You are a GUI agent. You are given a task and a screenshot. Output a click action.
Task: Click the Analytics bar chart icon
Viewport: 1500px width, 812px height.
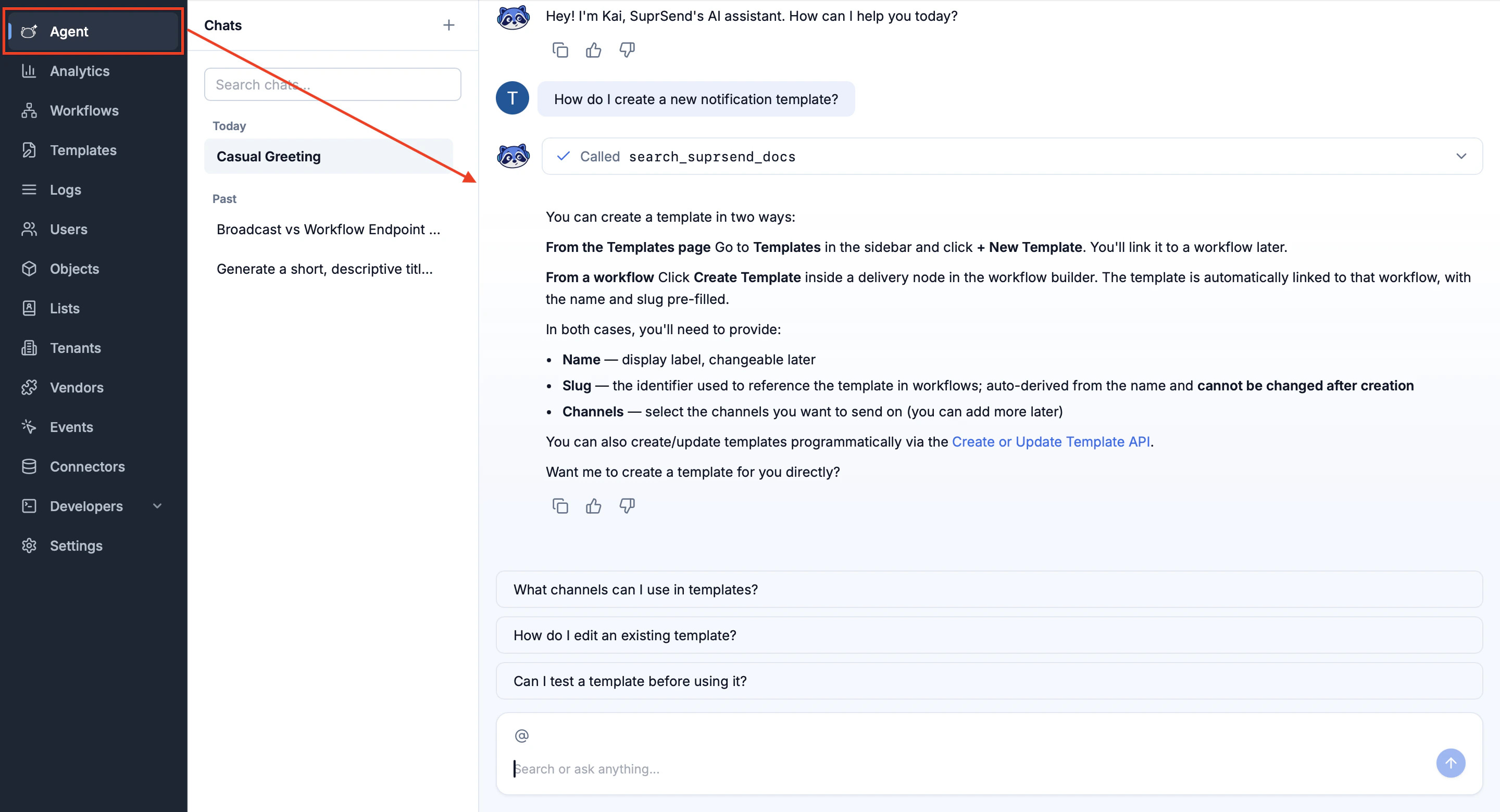(x=29, y=71)
